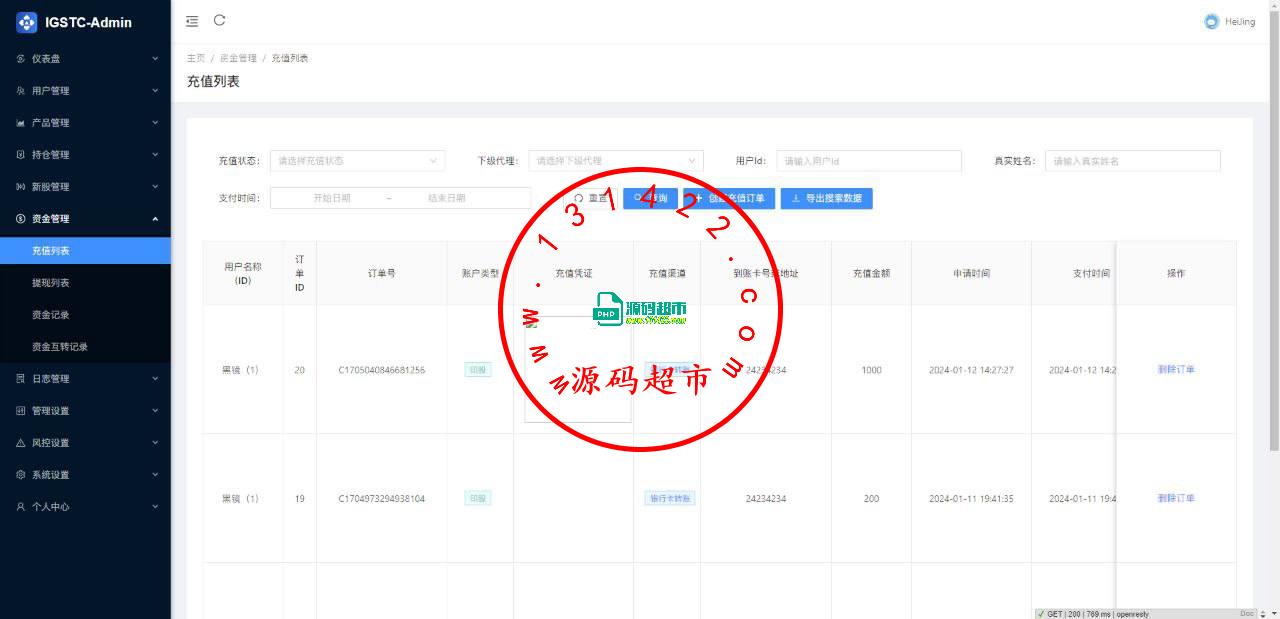Viewport: 1280px width, 619px height.
Task: Collapse the sidebar with the fold icon
Action: pyautogui.click(x=192, y=21)
